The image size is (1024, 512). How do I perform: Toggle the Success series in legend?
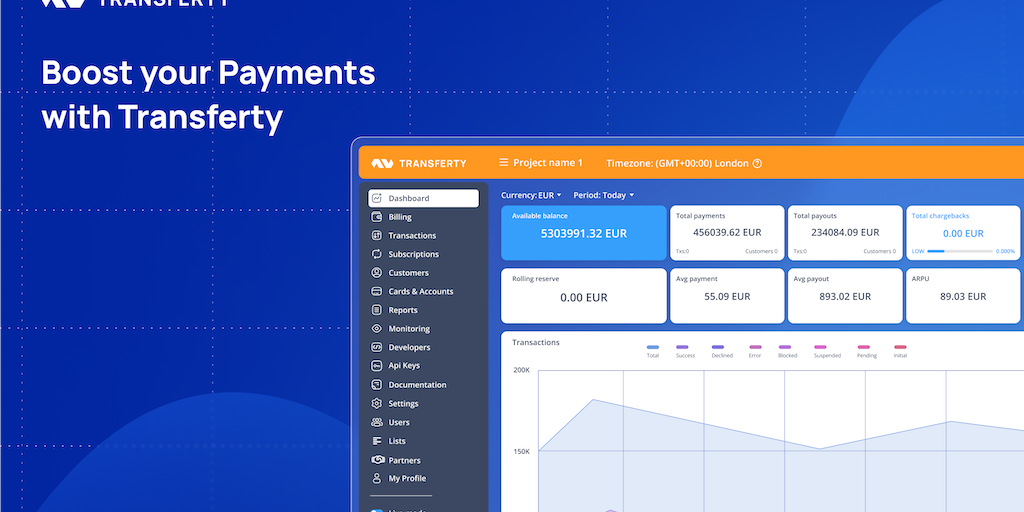point(685,351)
